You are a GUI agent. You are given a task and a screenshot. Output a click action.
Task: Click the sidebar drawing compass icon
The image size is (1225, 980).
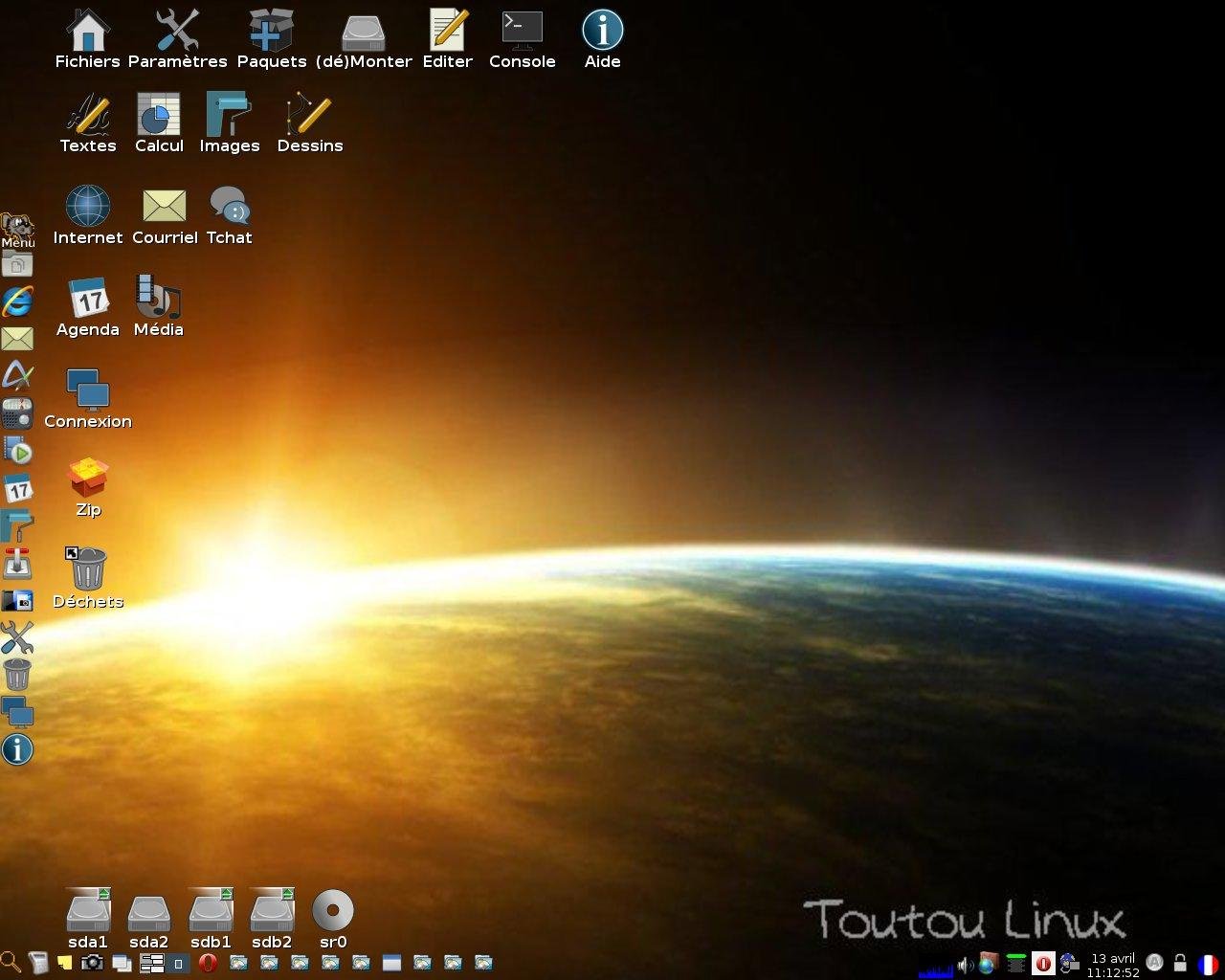coord(17,375)
